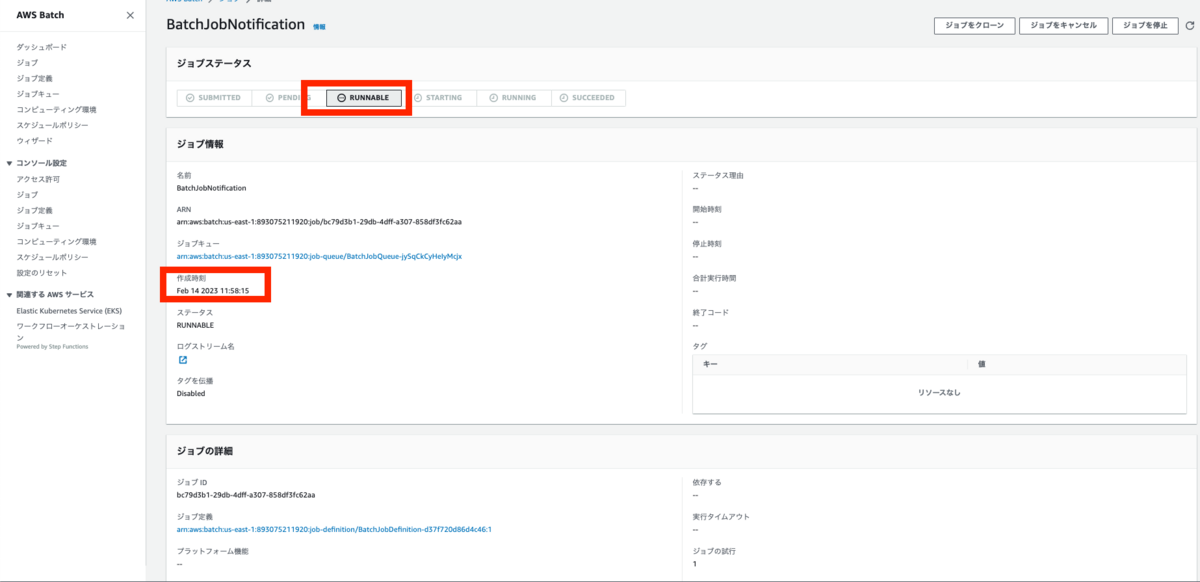Image resolution: width=1200 pixels, height=582 pixels.
Task: Click the AWS Batch sidebar title
Action: [x=41, y=15]
